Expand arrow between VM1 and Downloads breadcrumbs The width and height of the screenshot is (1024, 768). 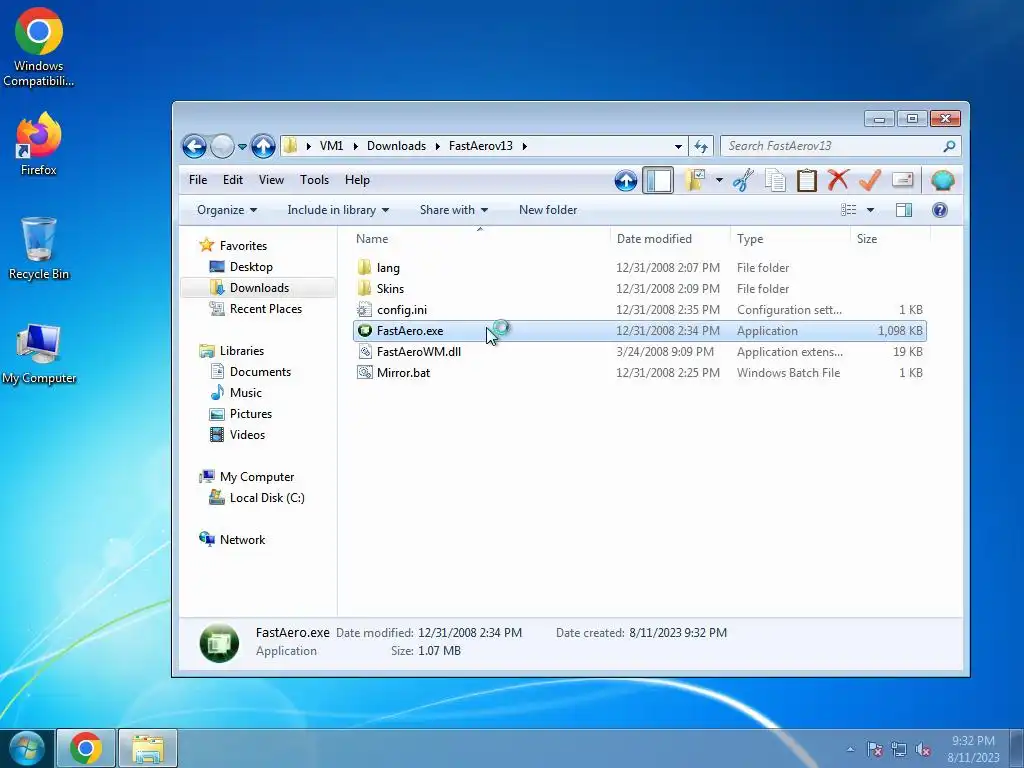(355, 146)
